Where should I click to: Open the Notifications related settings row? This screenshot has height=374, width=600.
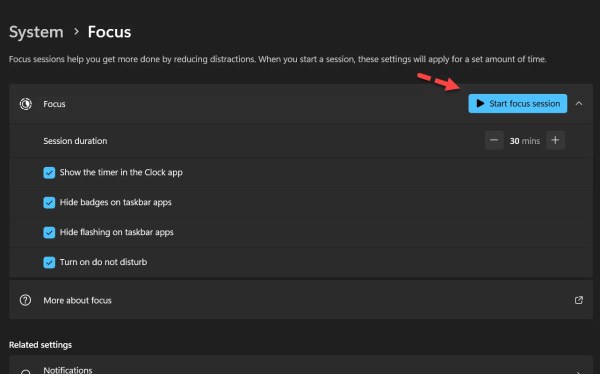click(x=301, y=365)
